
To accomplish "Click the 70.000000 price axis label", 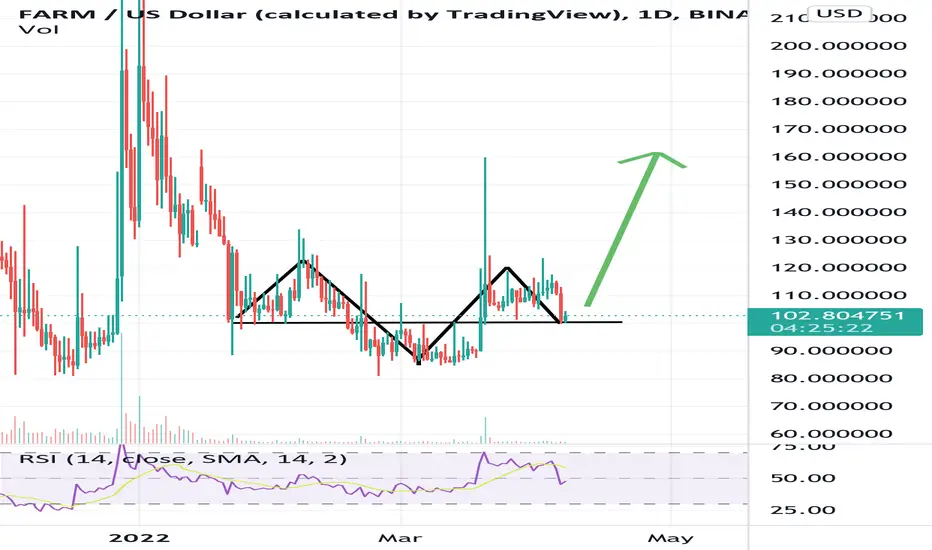I will point(832,406).
